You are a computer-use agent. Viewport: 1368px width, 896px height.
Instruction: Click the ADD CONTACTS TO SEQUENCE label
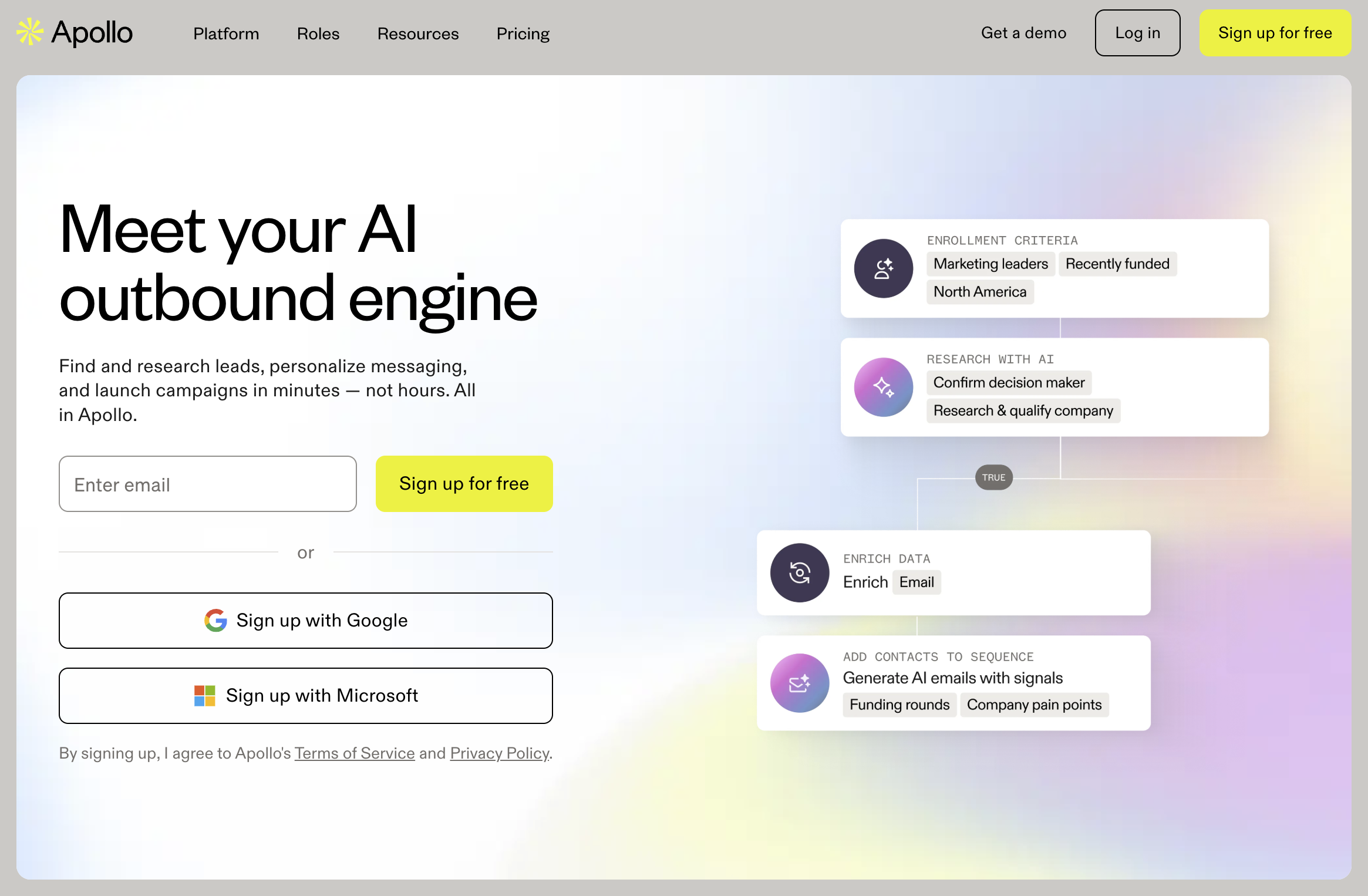point(938,656)
